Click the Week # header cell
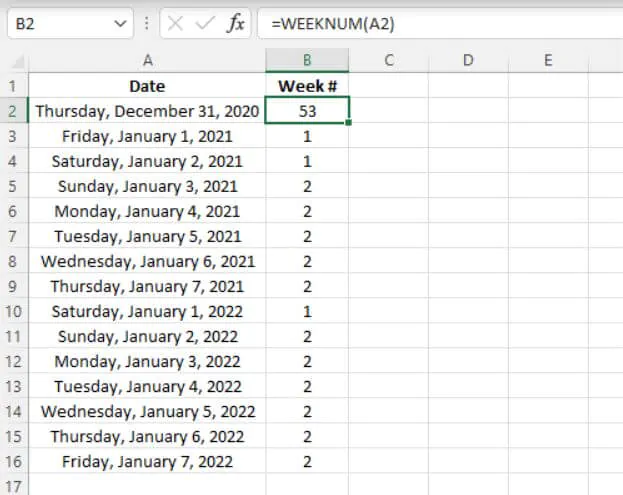Image resolution: width=623 pixels, height=495 pixels. pos(307,86)
